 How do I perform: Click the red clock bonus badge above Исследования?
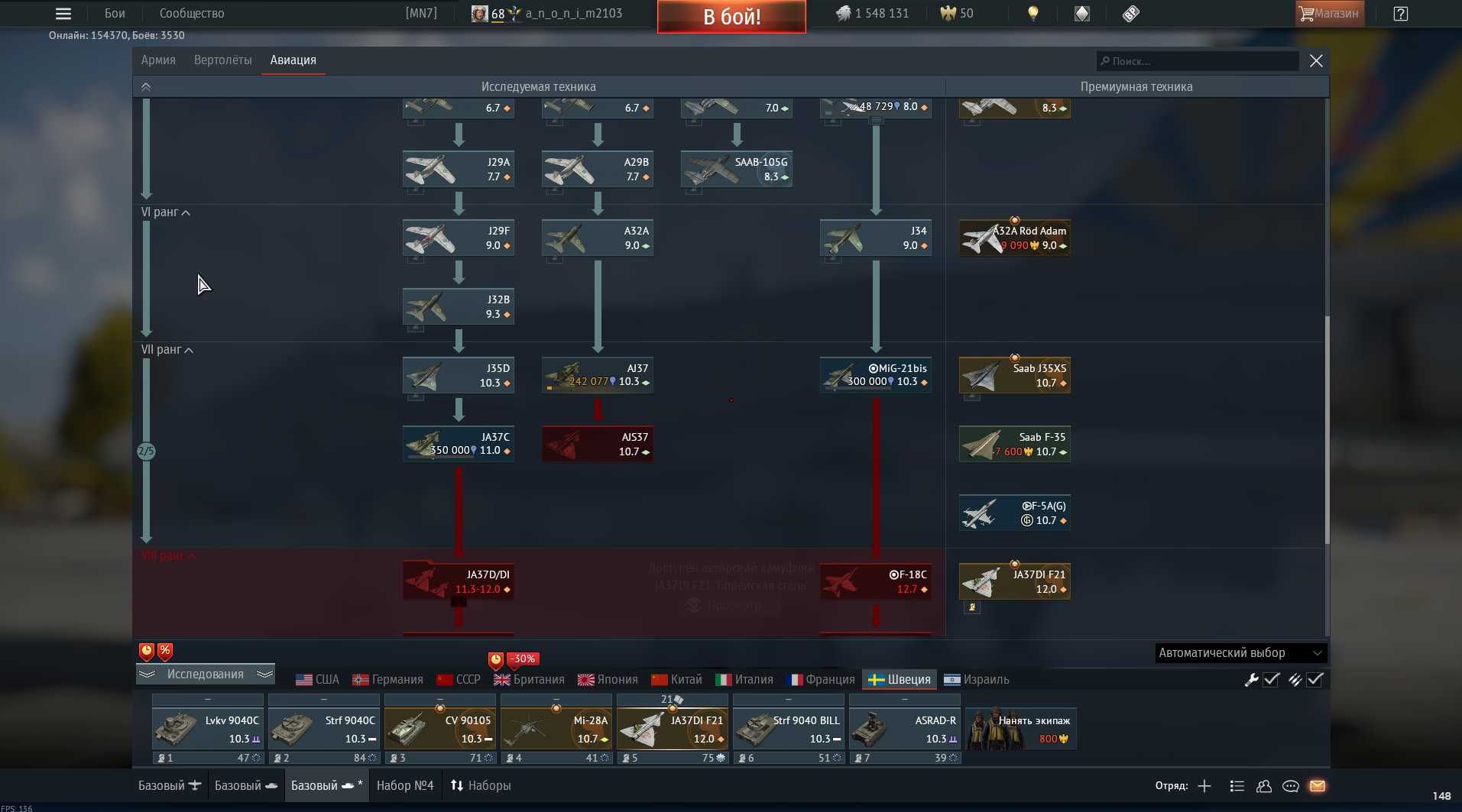tap(146, 651)
